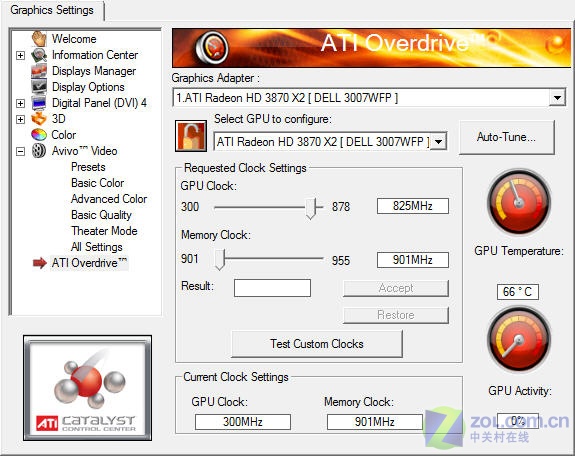Click the empty Result field
575x456 pixels.
coord(272,288)
